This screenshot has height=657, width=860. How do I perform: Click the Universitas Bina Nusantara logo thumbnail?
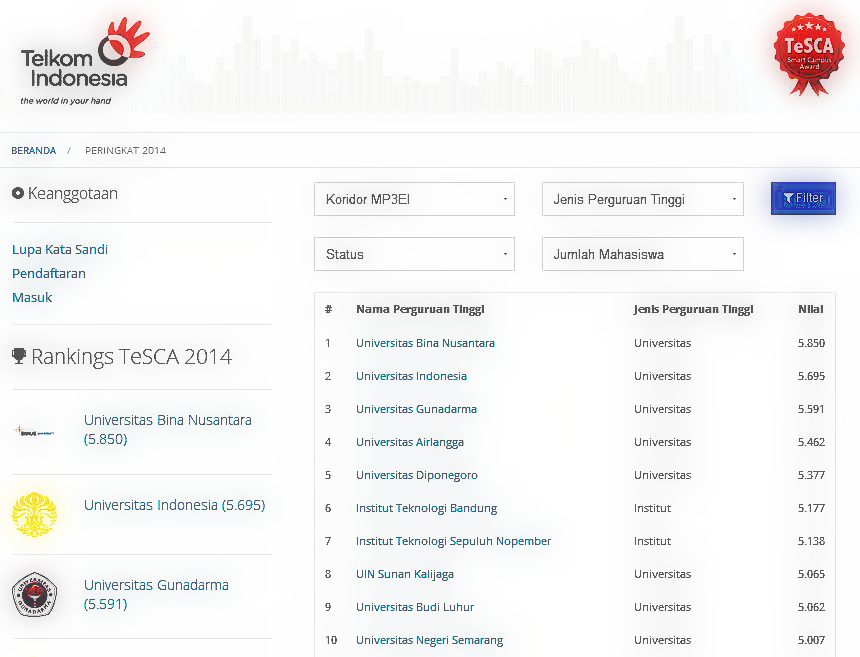[34, 432]
